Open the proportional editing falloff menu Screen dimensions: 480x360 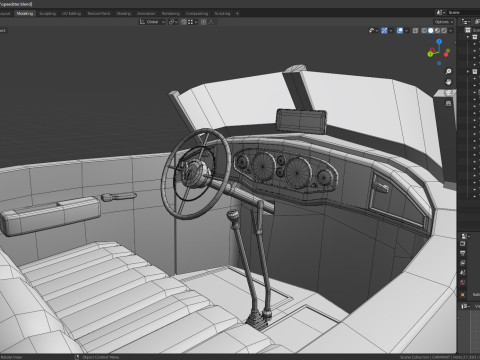[212, 22]
